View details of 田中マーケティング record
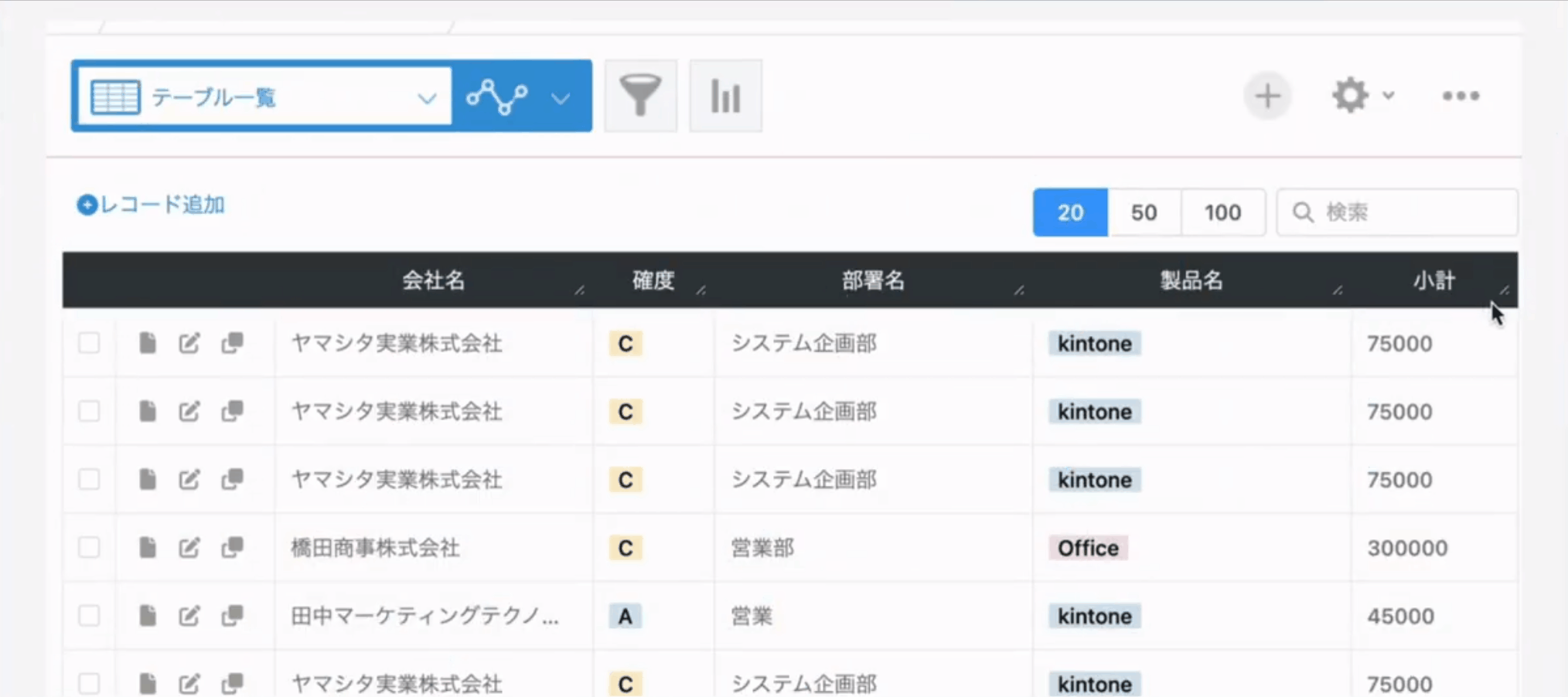The width and height of the screenshot is (1568, 697). coord(148,615)
